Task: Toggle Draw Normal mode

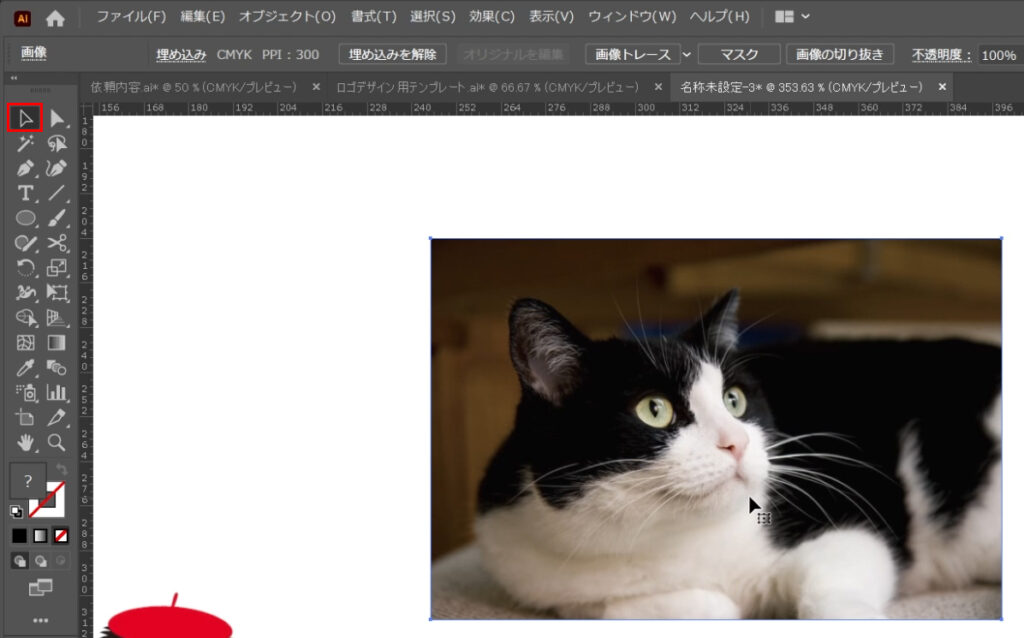Action: coord(20,561)
